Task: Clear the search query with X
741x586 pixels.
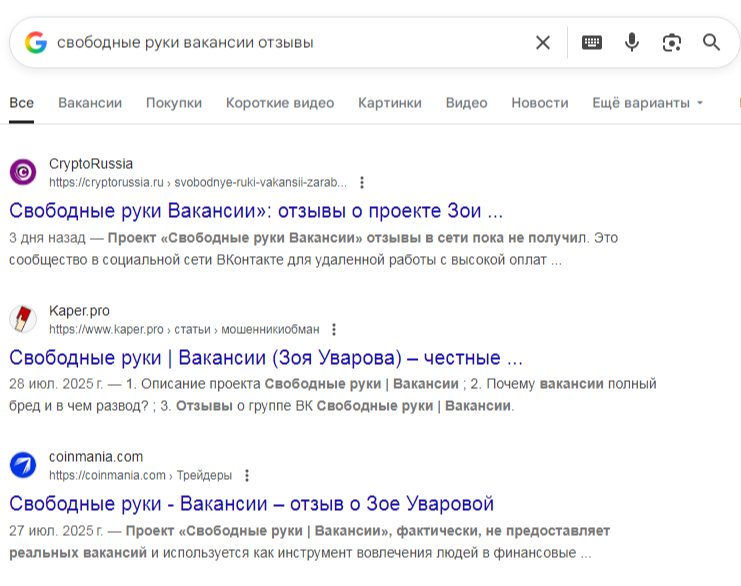Action: (x=543, y=43)
